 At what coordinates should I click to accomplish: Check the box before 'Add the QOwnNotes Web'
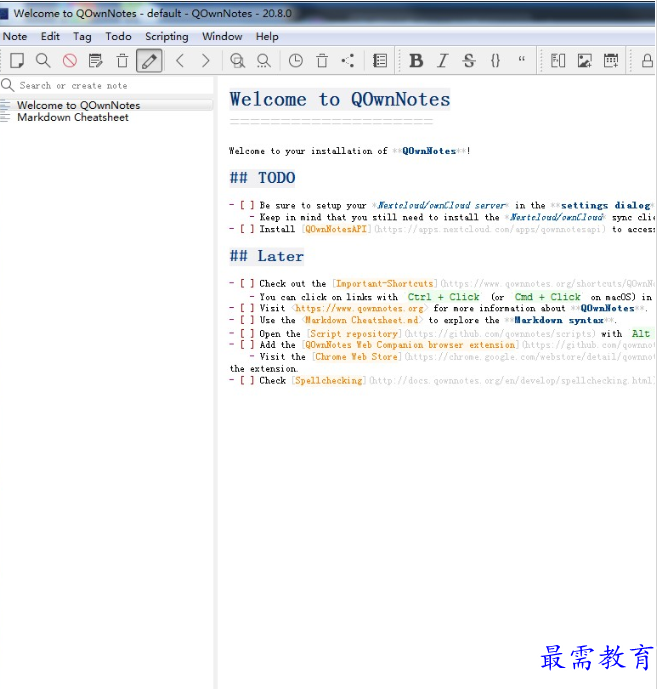(247, 345)
